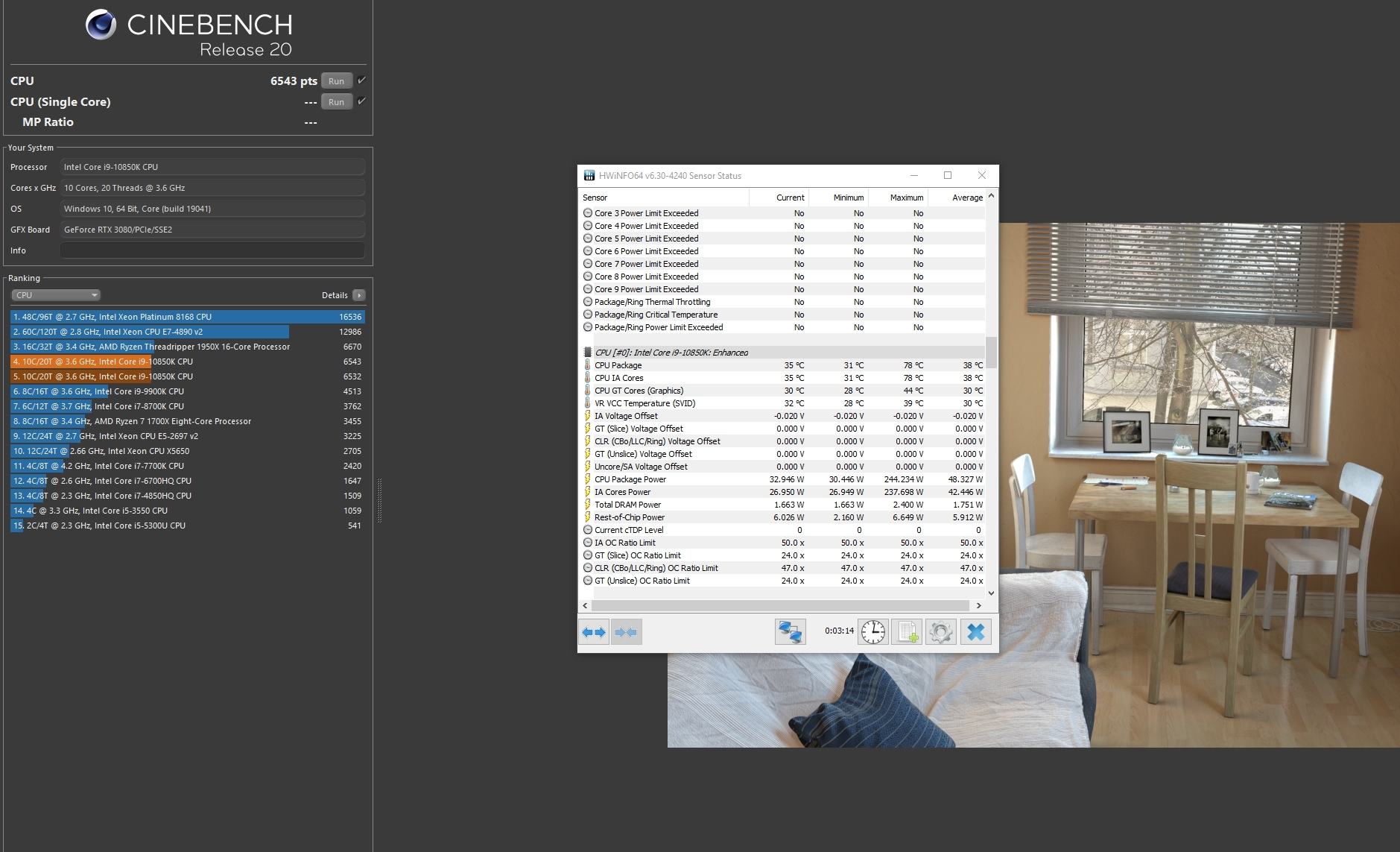Click the Average column header
The image size is (1400, 852).
pyautogui.click(x=957, y=198)
